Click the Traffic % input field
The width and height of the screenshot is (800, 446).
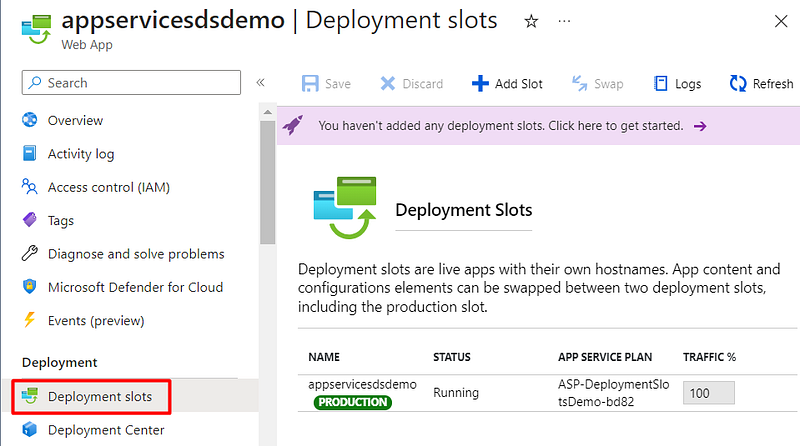[708, 393]
